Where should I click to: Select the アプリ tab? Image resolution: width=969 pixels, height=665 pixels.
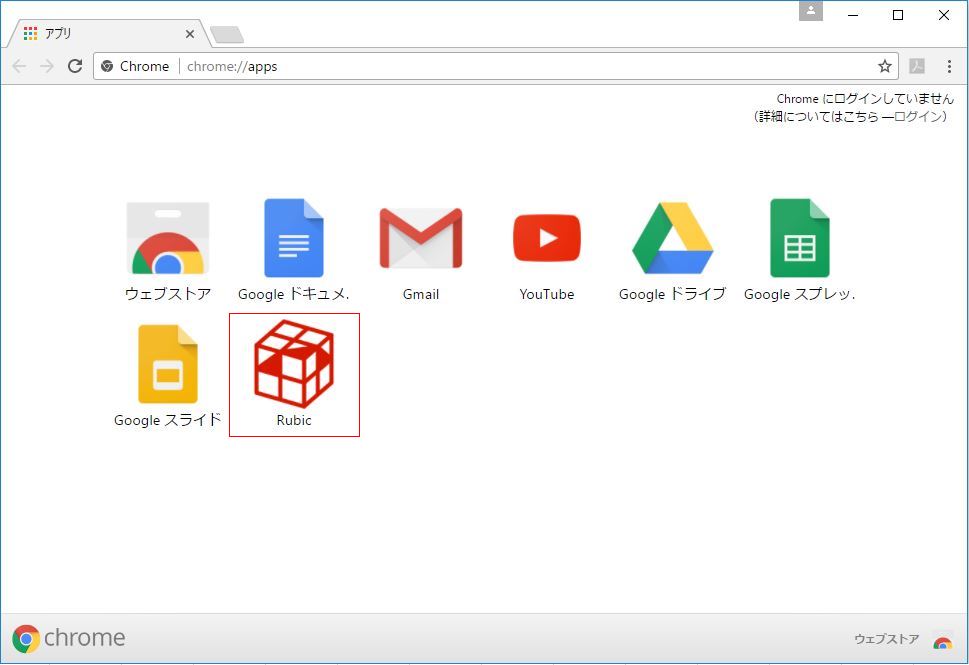point(108,34)
